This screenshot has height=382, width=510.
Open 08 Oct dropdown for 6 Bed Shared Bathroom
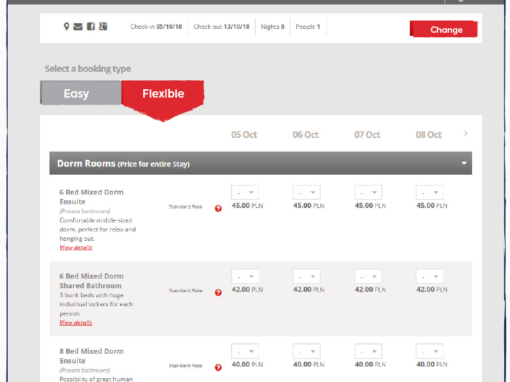(x=430, y=276)
